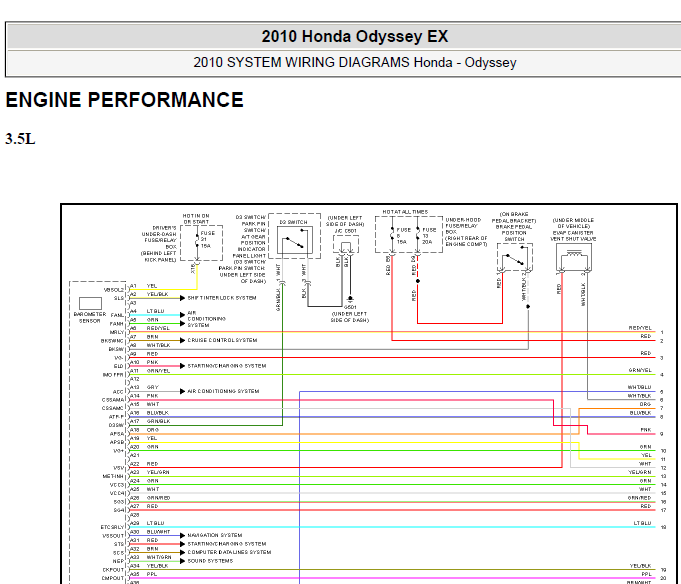
Task: Click the 'A6 RED/YEL' pin label
Action: pos(150,328)
